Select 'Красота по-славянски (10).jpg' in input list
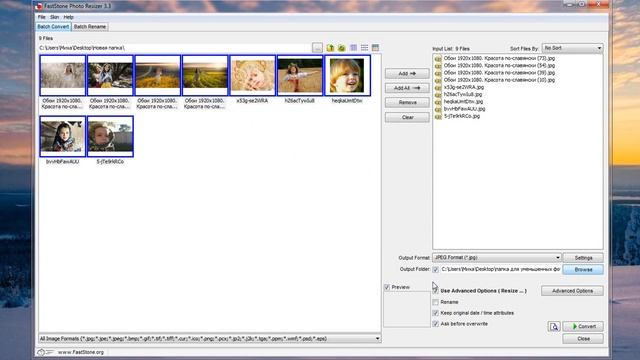The image size is (640, 360). click(499, 80)
